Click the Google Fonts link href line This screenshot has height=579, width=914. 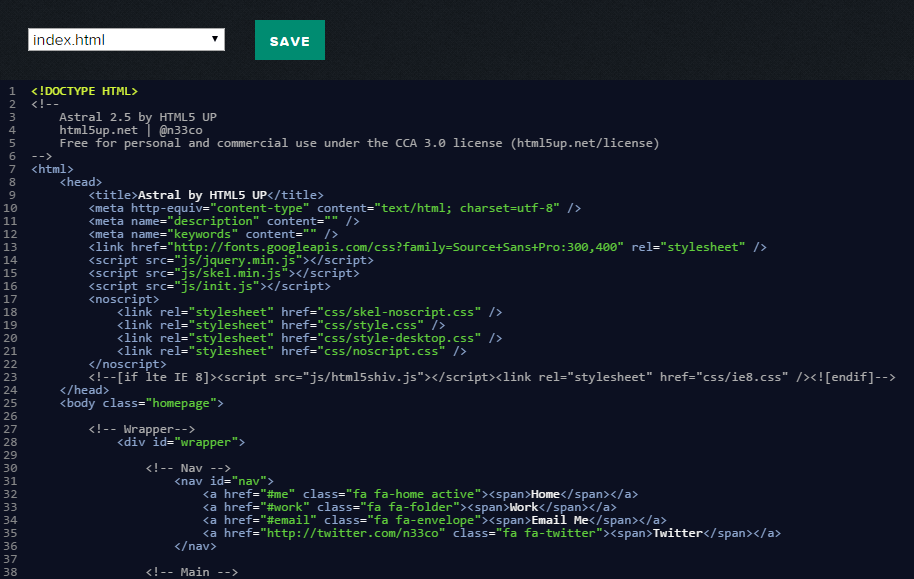(x=427, y=247)
